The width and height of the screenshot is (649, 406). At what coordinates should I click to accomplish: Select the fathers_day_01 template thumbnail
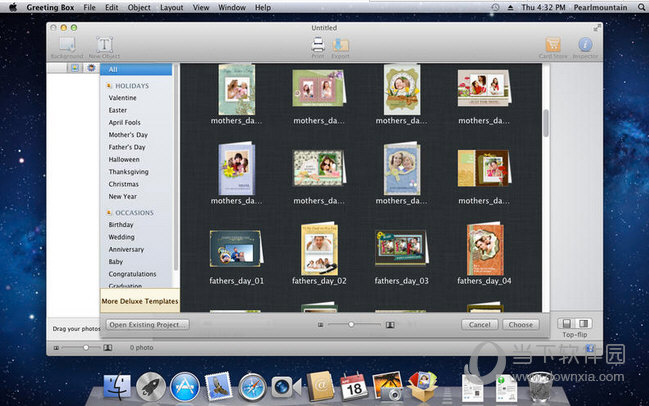236,248
